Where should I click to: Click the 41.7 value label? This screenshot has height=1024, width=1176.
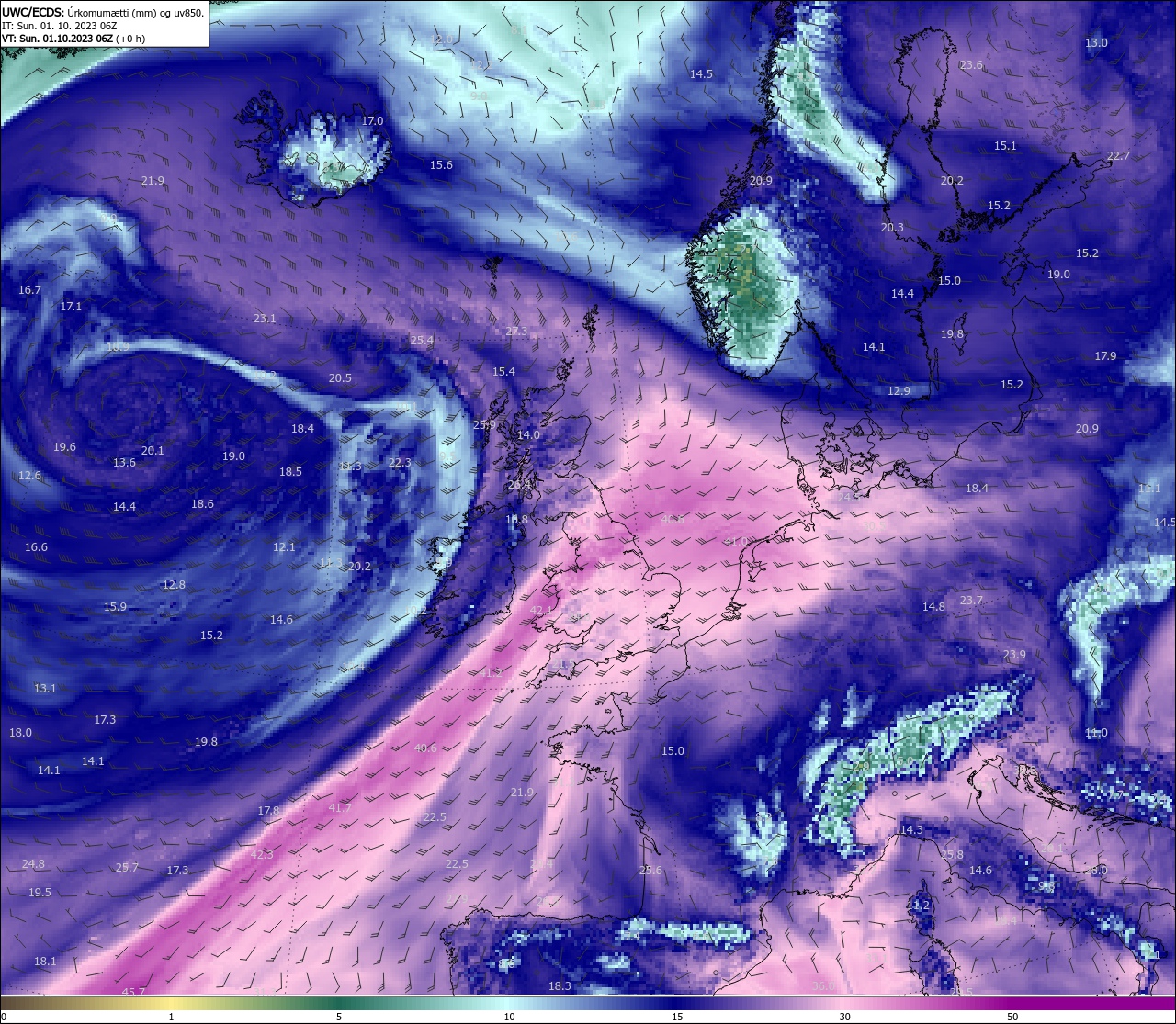point(340,808)
